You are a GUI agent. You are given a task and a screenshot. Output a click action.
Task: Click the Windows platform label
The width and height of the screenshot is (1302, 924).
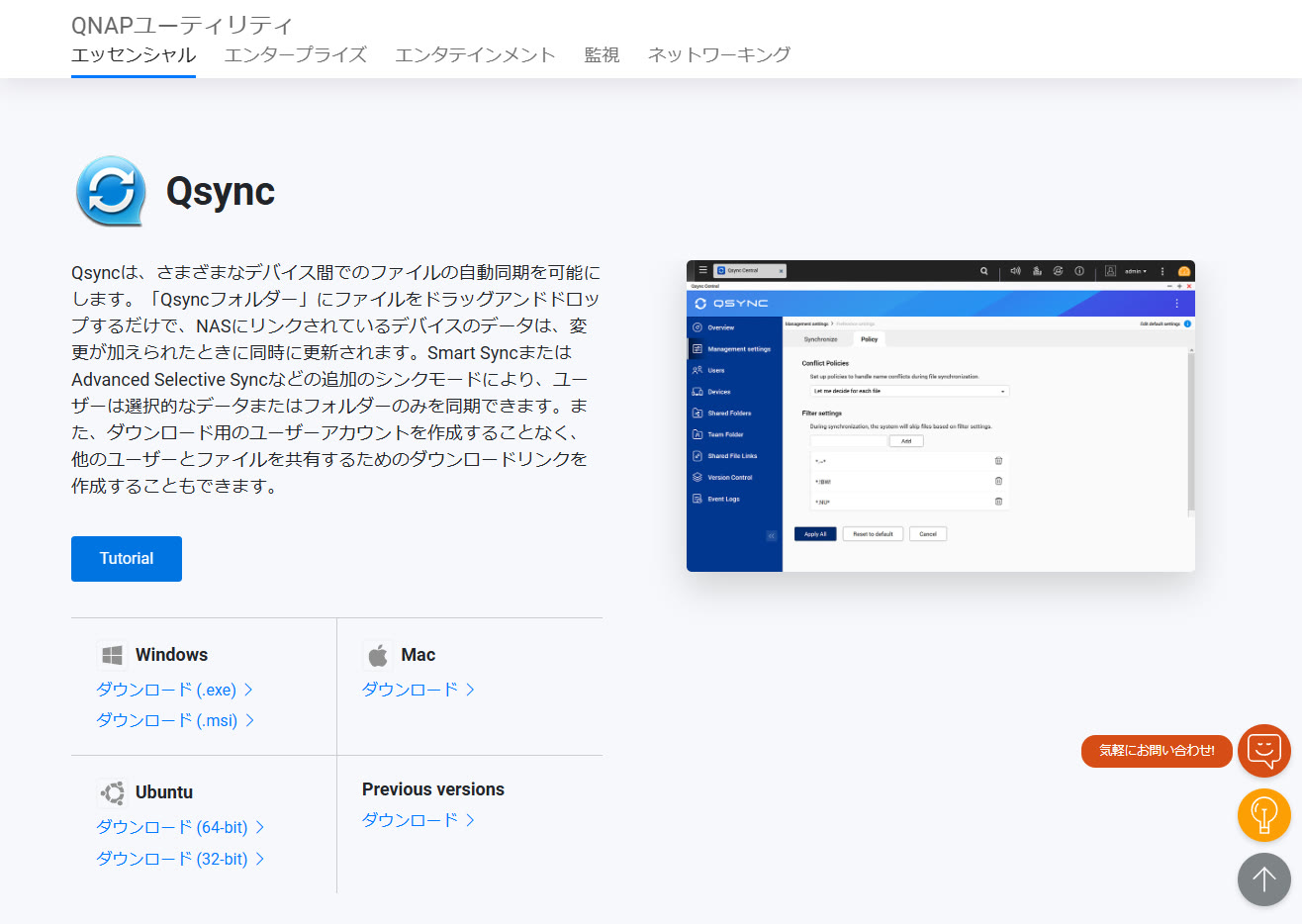(171, 655)
